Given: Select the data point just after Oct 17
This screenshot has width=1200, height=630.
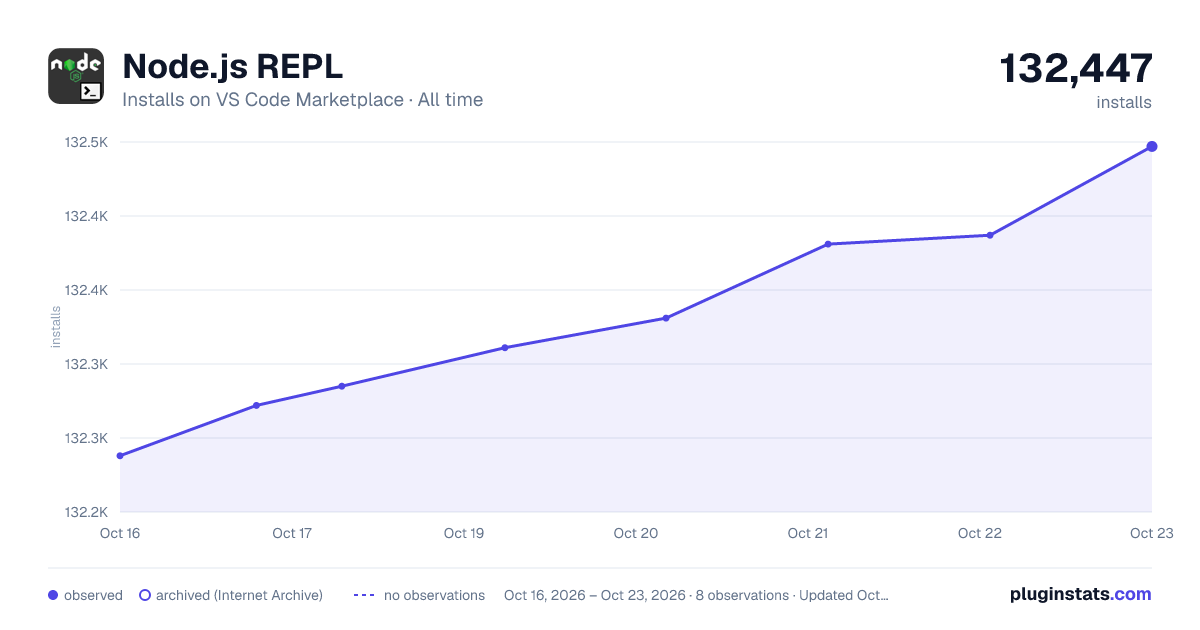Looking at the screenshot, I should (342, 386).
